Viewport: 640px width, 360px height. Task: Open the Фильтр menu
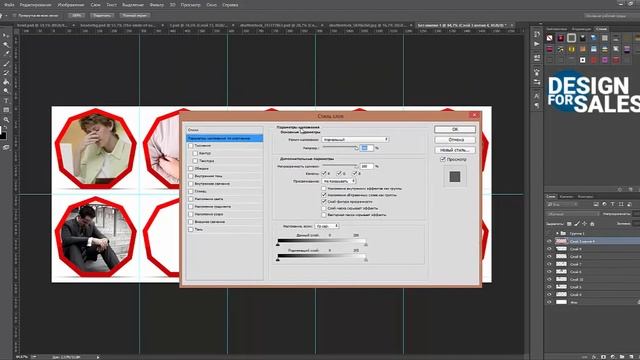click(x=156, y=5)
